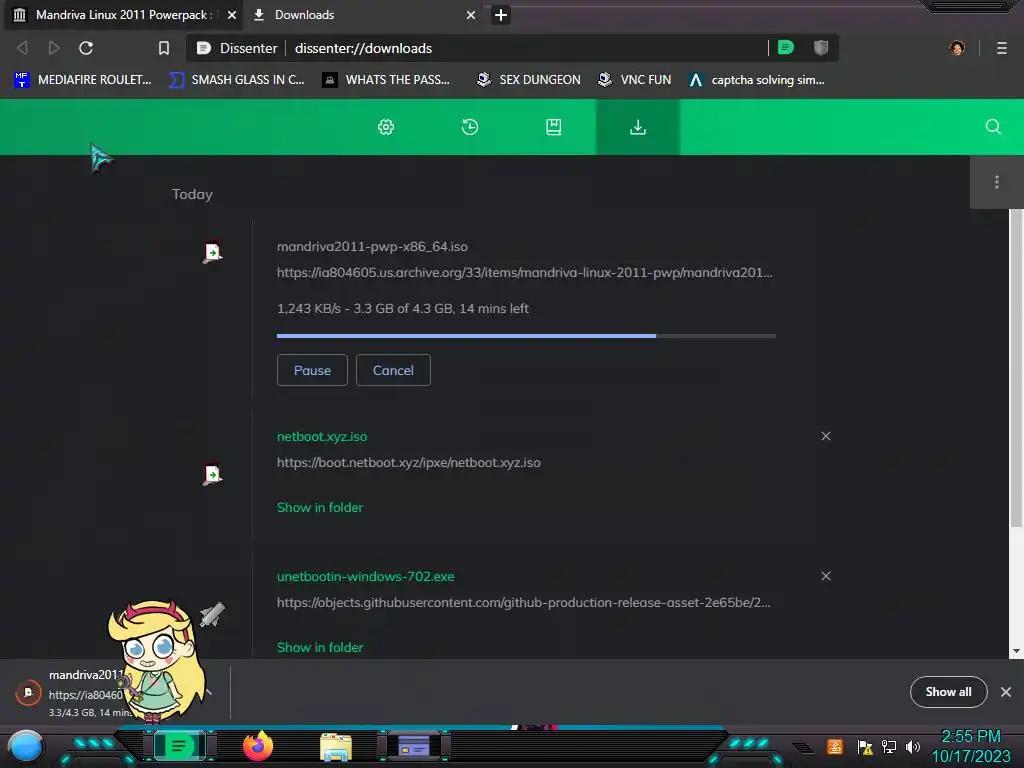Open the VNC FUN bookmark

[x=634, y=80]
